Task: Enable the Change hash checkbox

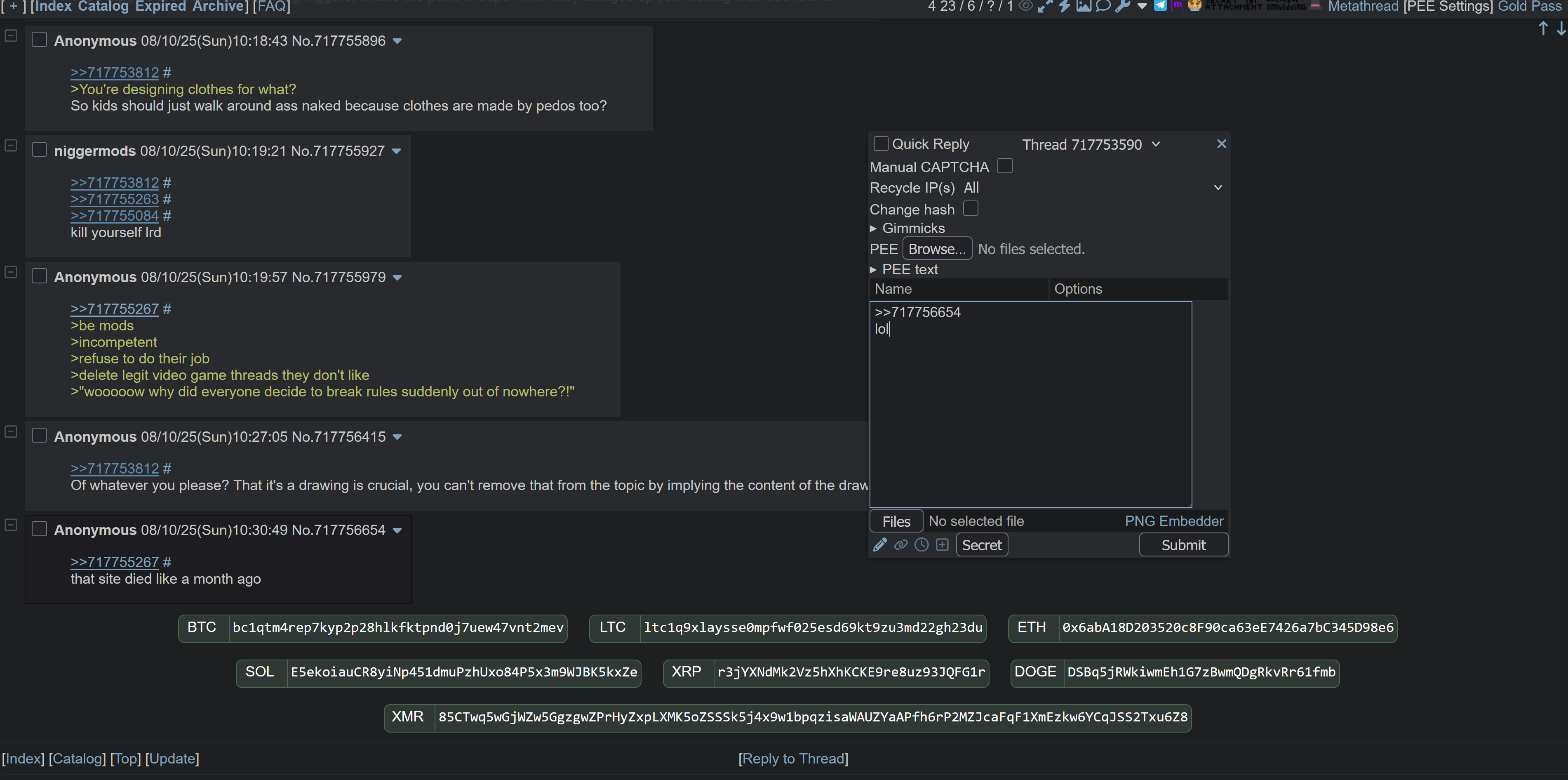Action: click(x=971, y=208)
